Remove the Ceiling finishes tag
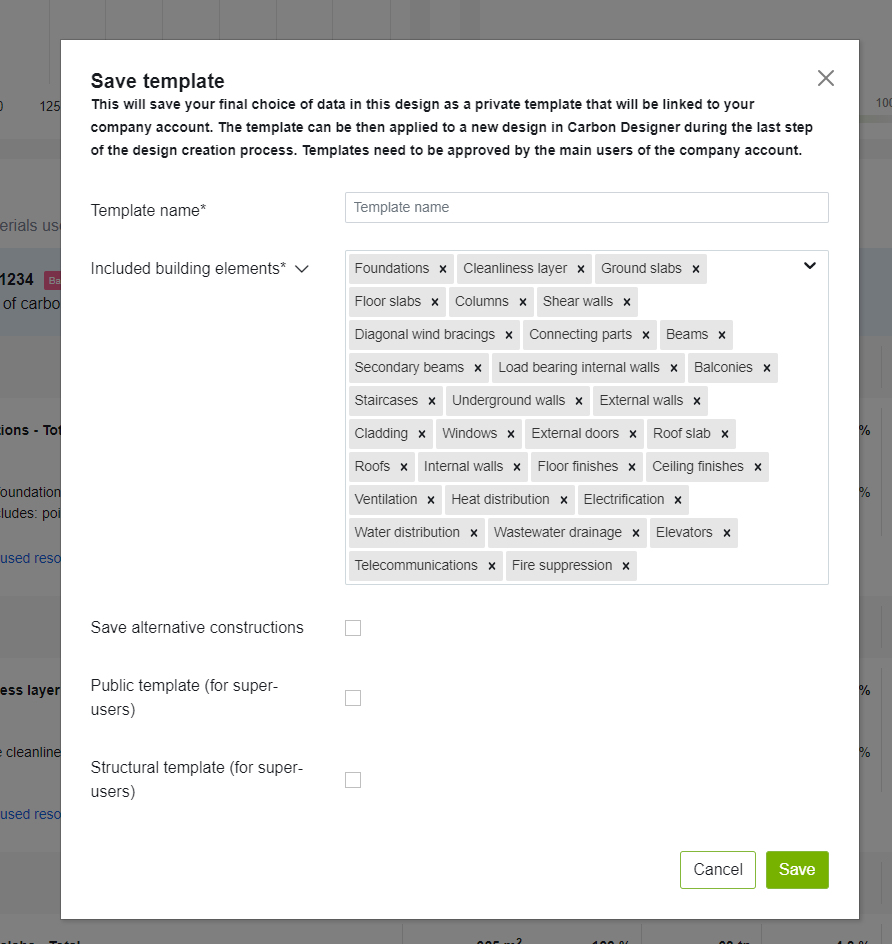The height and width of the screenshot is (944, 892). (x=757, y=467)
